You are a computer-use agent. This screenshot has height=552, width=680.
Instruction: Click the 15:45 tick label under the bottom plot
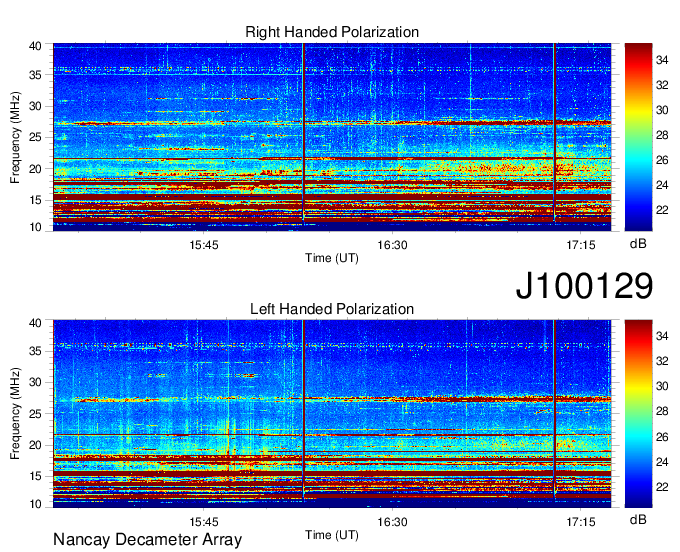click(x=204, y=522)
